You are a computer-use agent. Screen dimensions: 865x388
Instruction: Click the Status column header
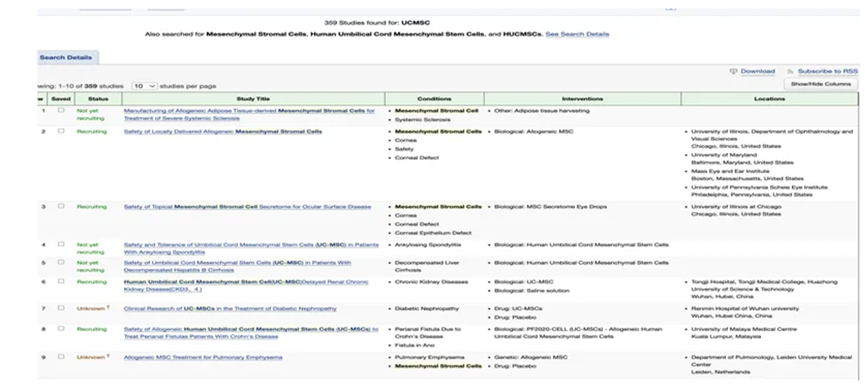click(x=98, y=99)
